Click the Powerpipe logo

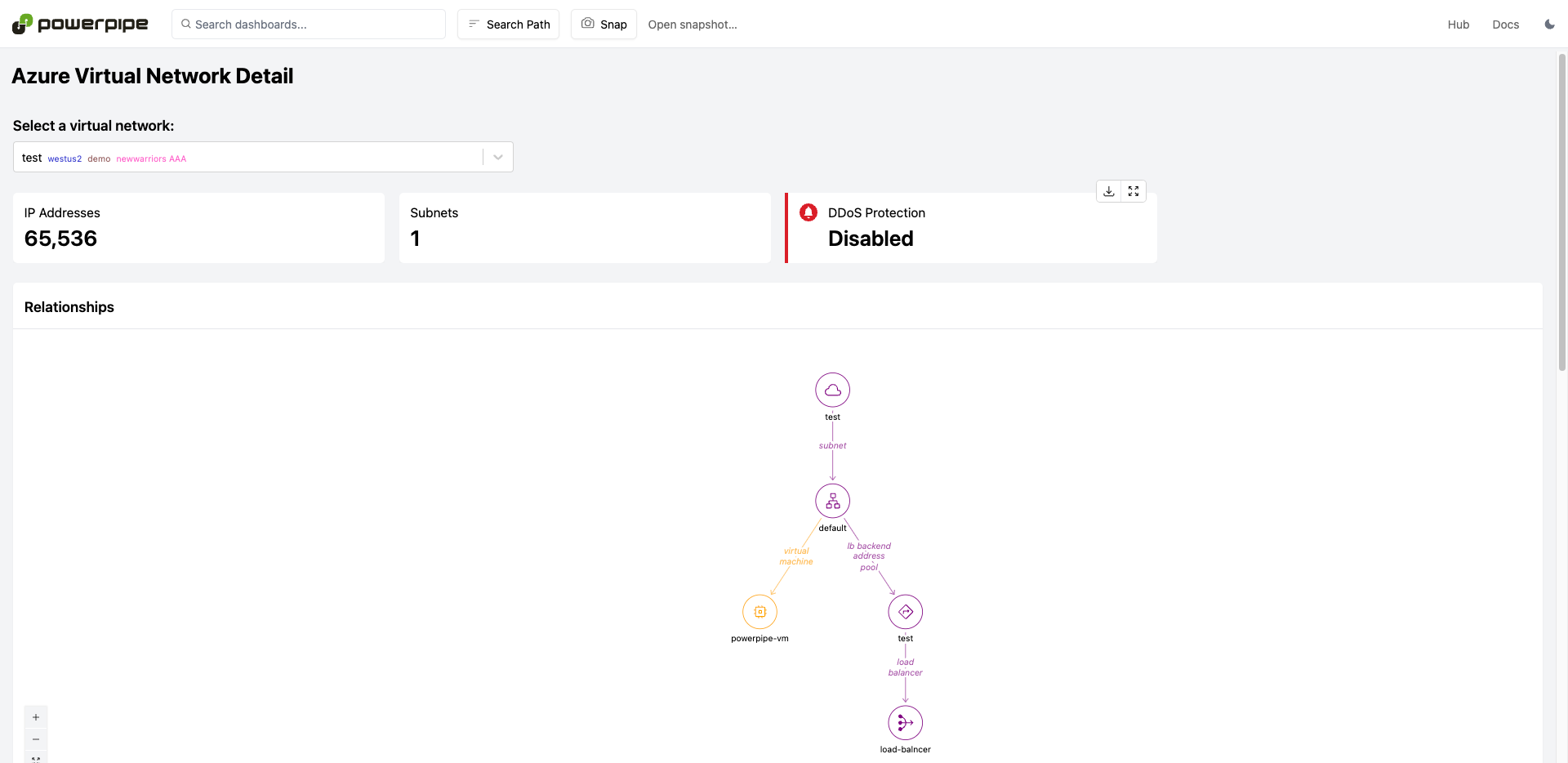[x=80, y=24]
